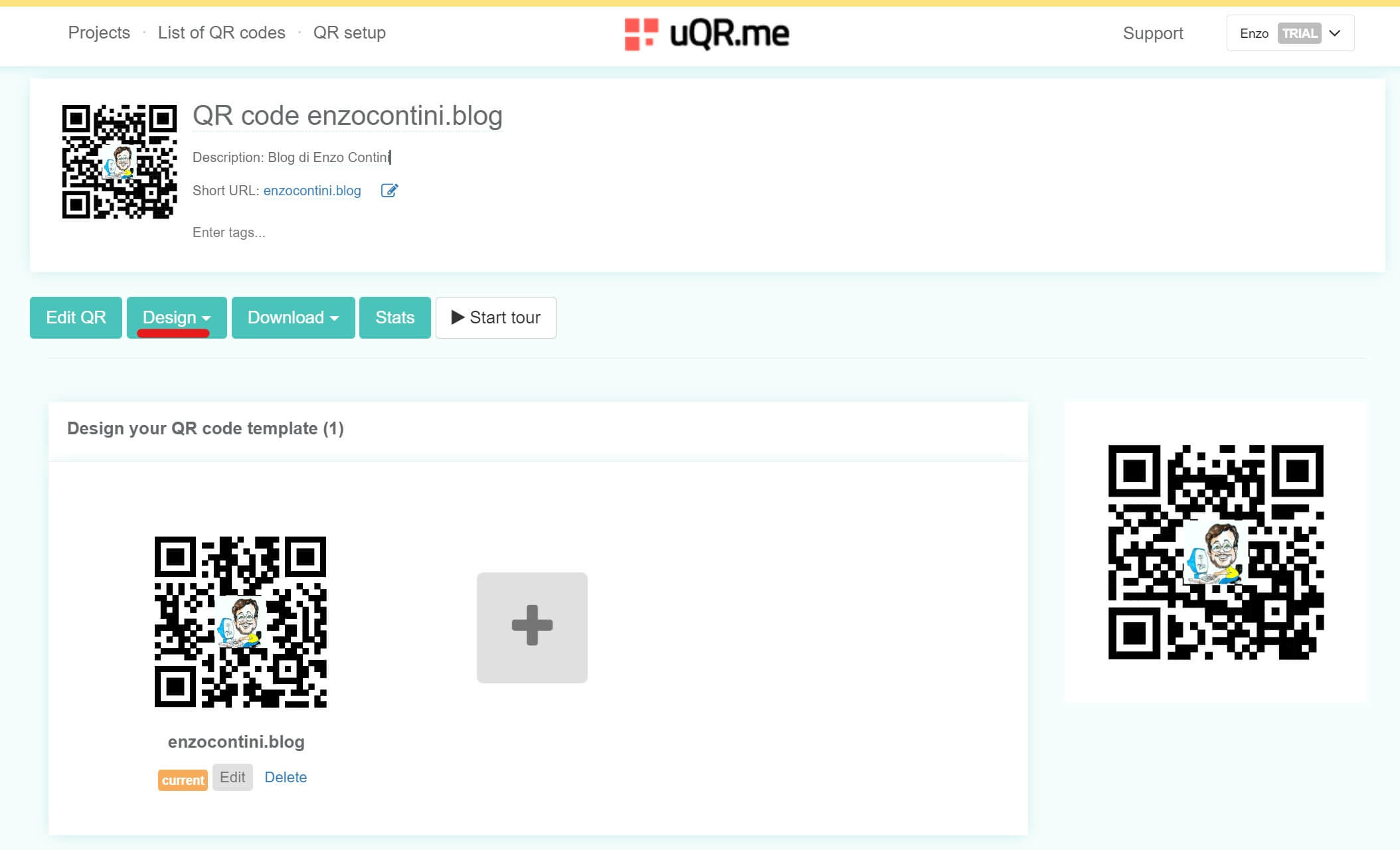Viewport: 1400px width, 850px height.
Task: Expand the Download dropdown
Action: [293, 317]
